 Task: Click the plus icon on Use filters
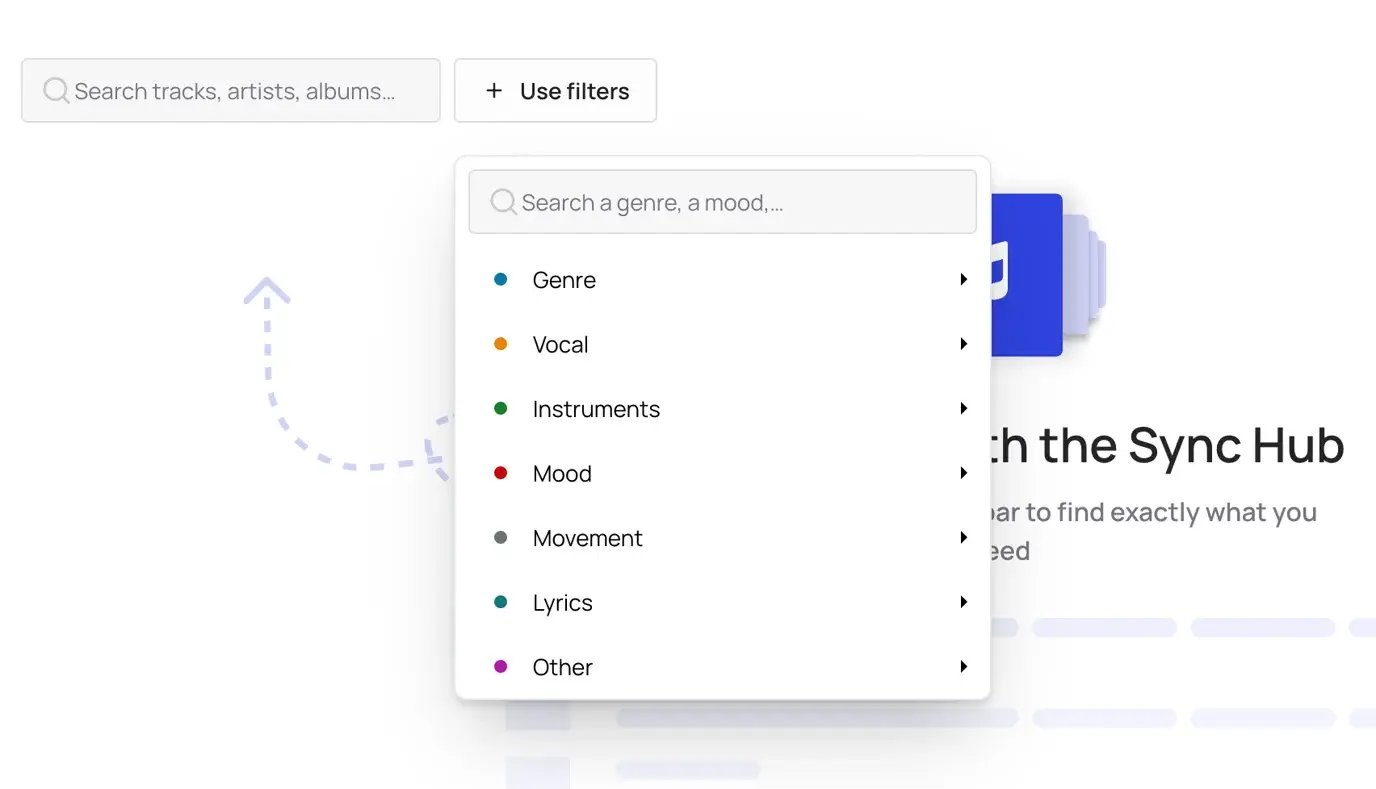(x=493, y=91)
